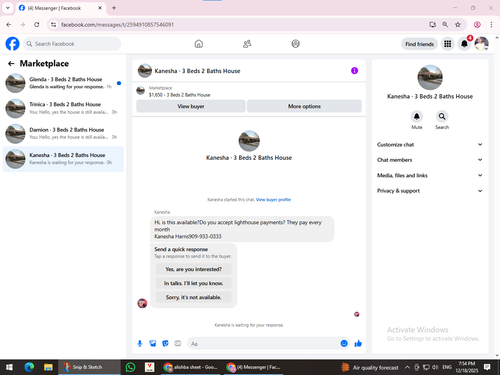Reload the page in Chrome
This screenshot has height=375, width=500.
click(x=37, y=24)
